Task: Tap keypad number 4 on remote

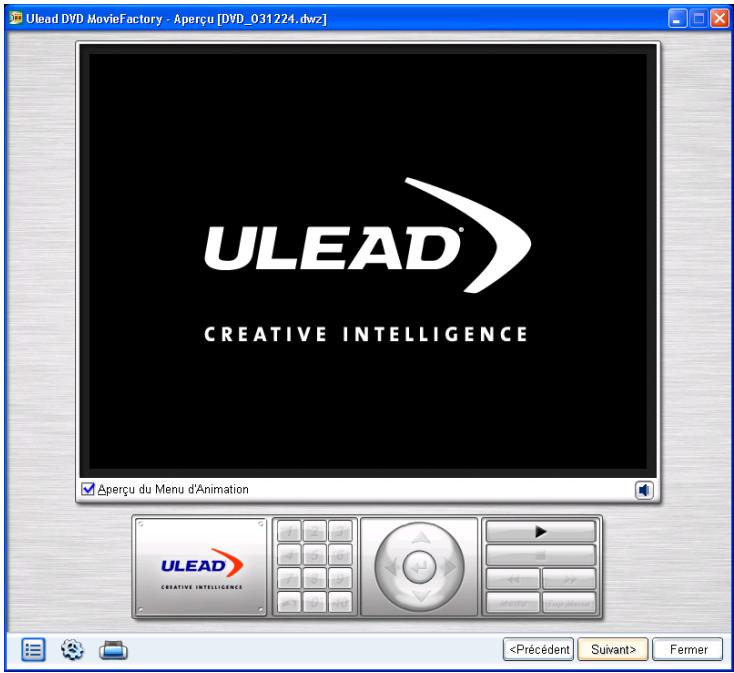Action: coord(289,555)
